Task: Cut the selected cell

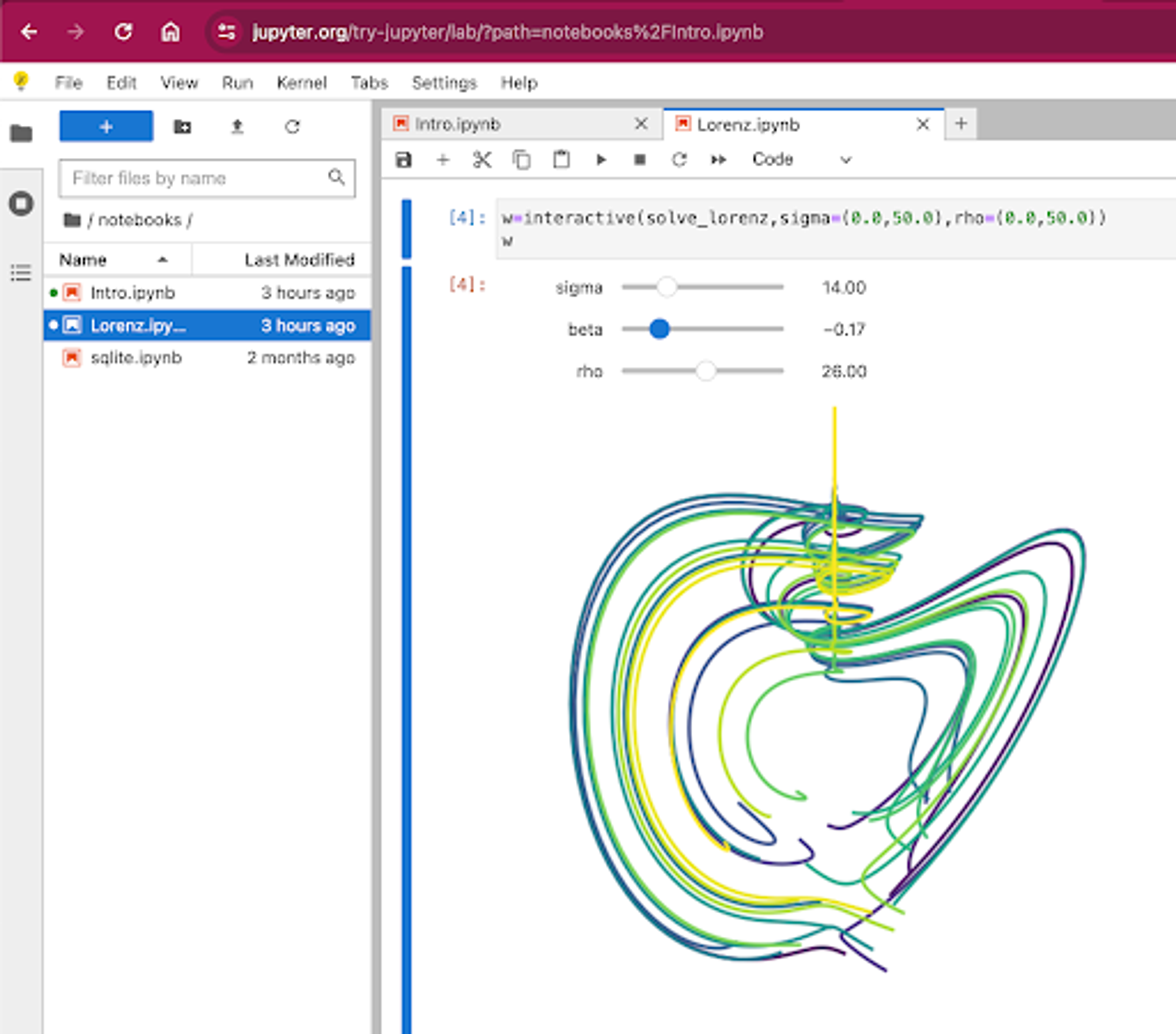Action: [481, 160]
